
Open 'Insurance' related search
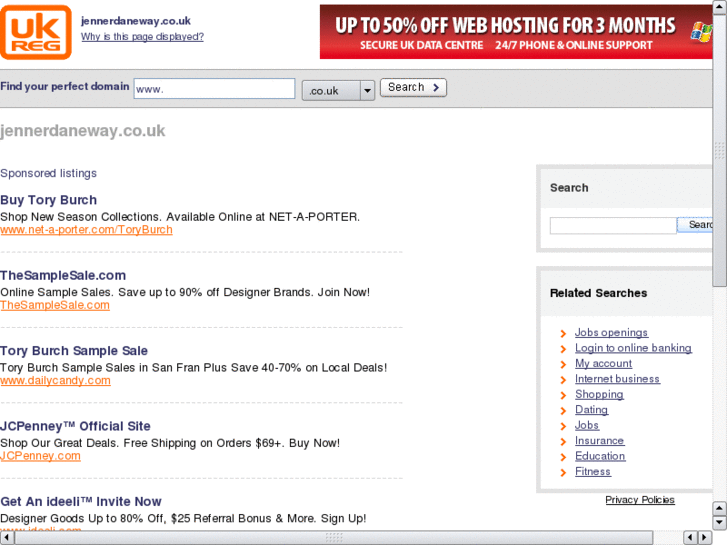click(x=599, y=441)
